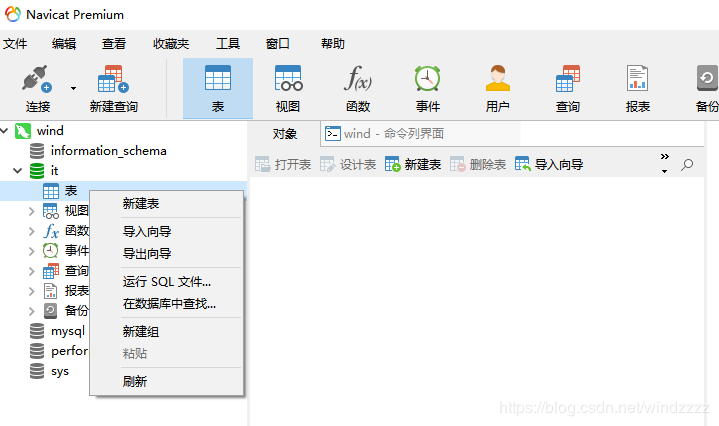Screen dimensions: 719x426
Task: Click the 视图 tree icon under it
Action: (50, 211)
